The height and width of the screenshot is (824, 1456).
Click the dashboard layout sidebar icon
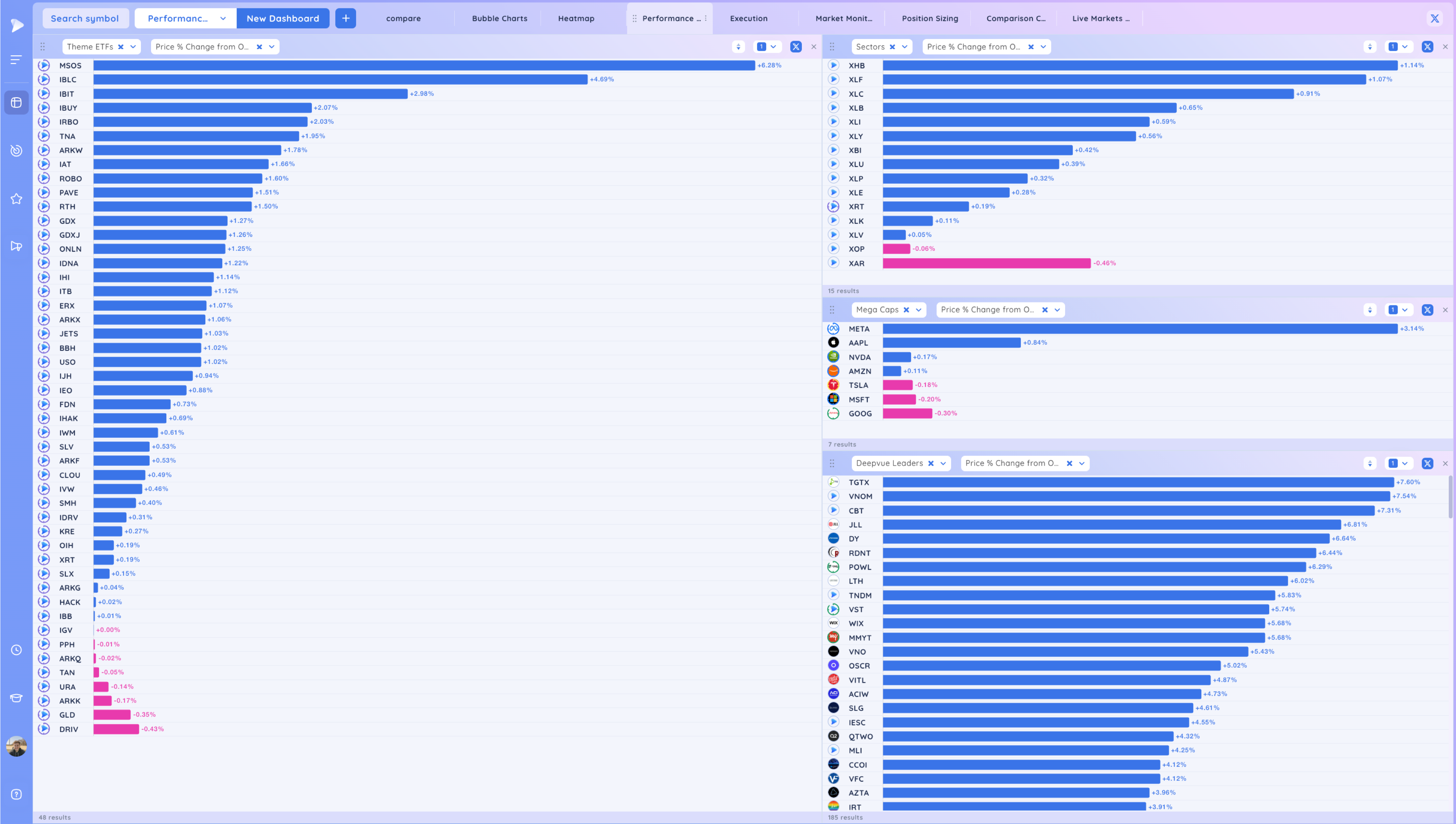(x=16, y=102)
